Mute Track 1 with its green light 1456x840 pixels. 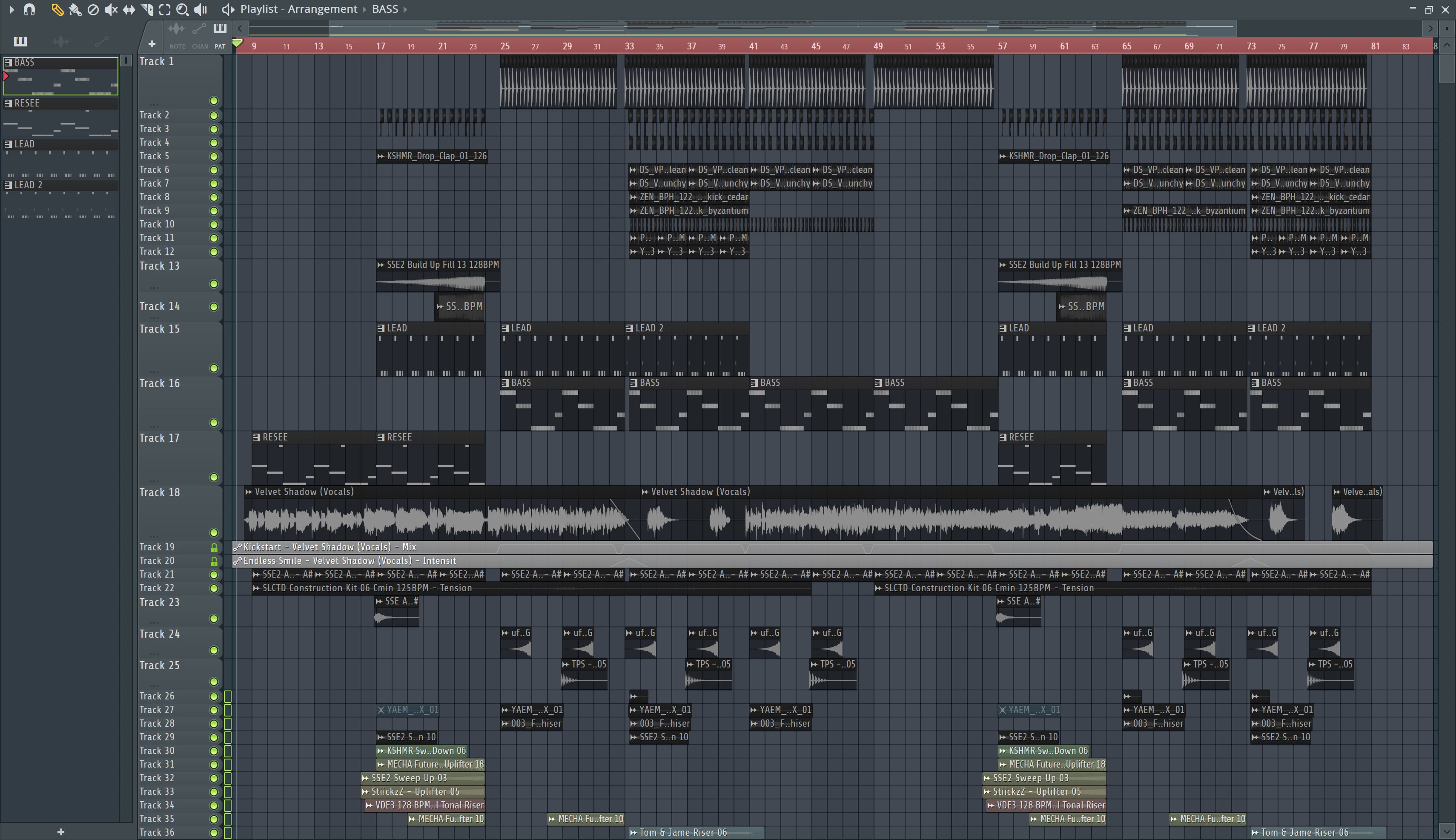(213, 101)
